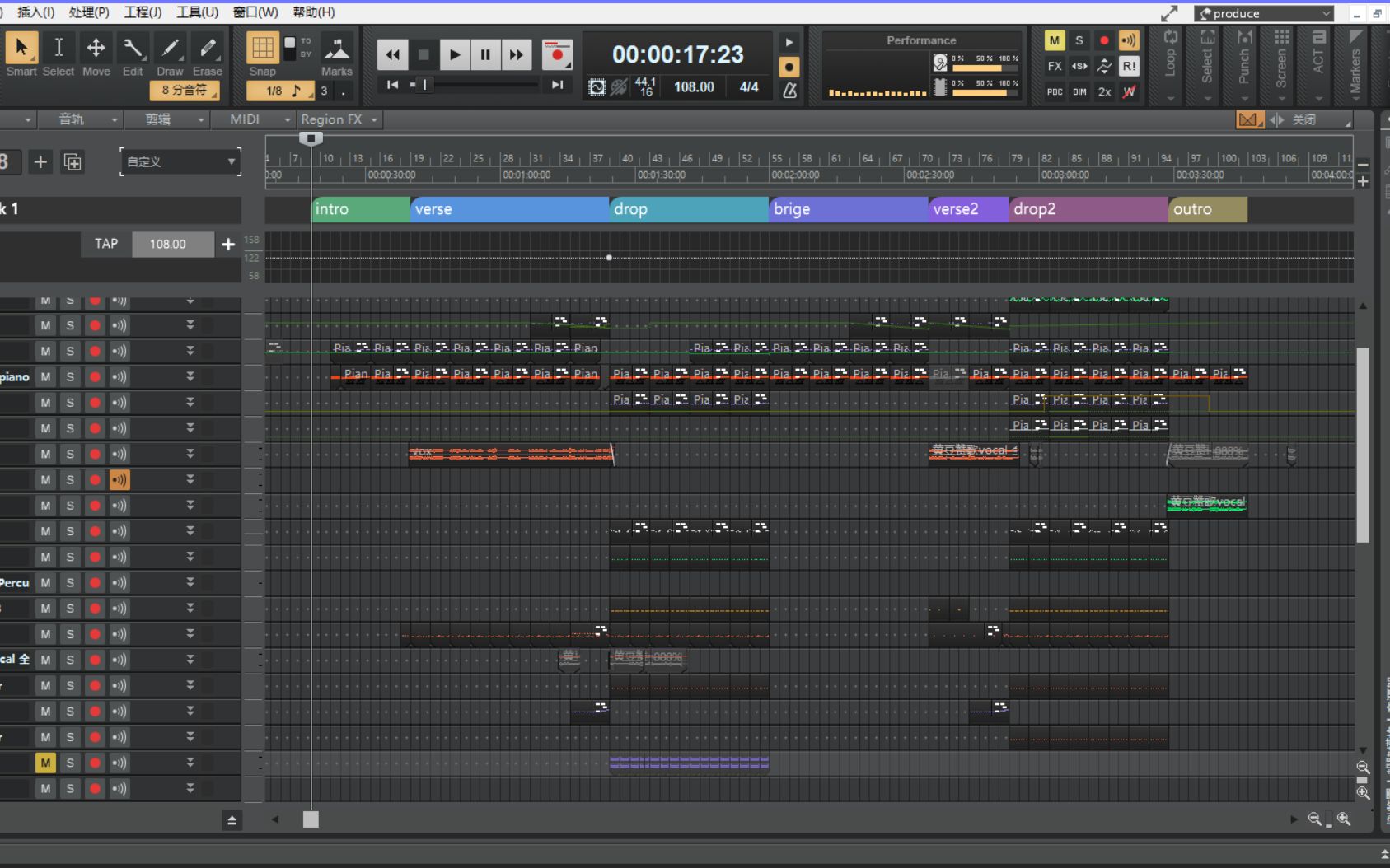This screenshot has height=868, width=1390.
Task: Move the transport position slider
Action: tap(424, 85)
